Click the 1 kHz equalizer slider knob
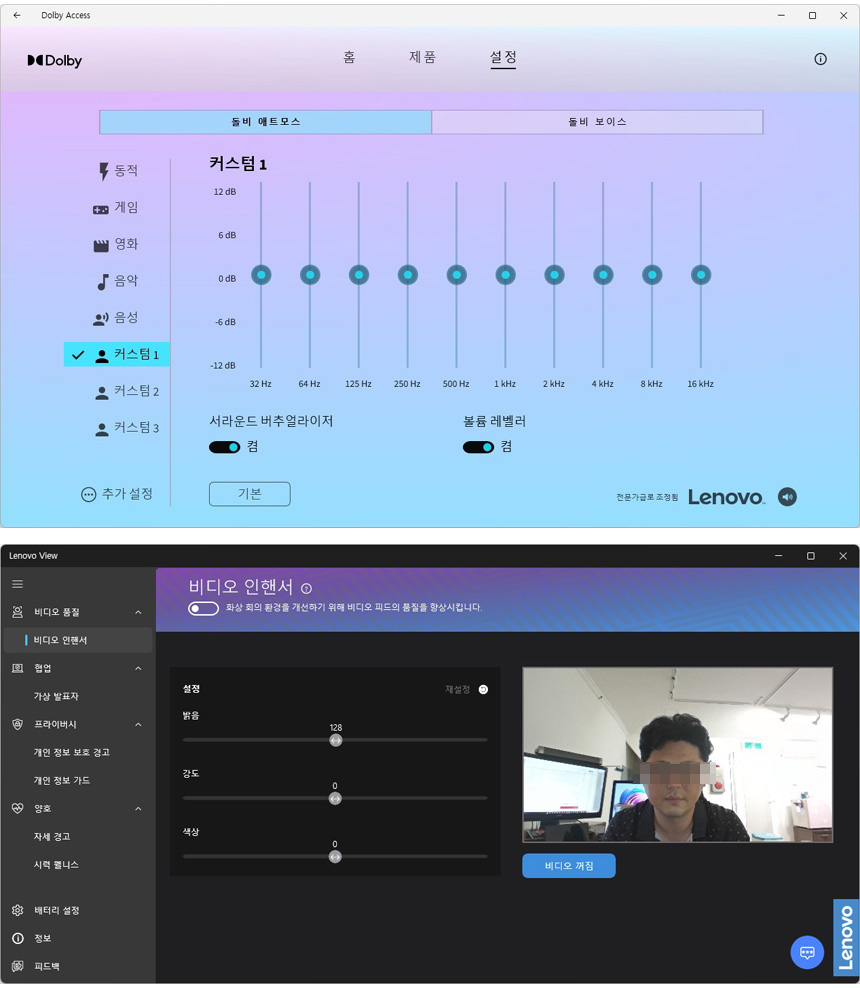 505,275
